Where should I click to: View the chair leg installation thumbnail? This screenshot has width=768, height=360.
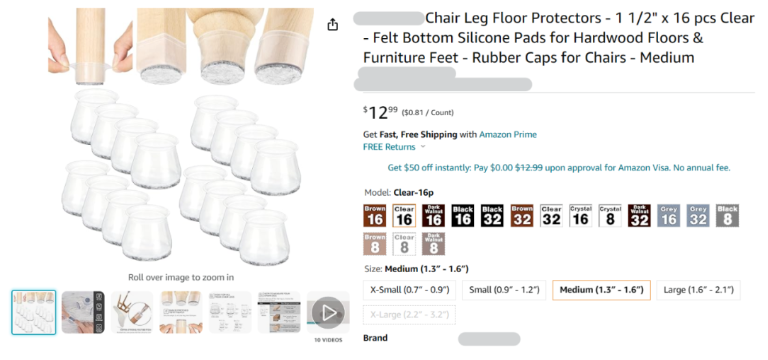click(132, 312)
